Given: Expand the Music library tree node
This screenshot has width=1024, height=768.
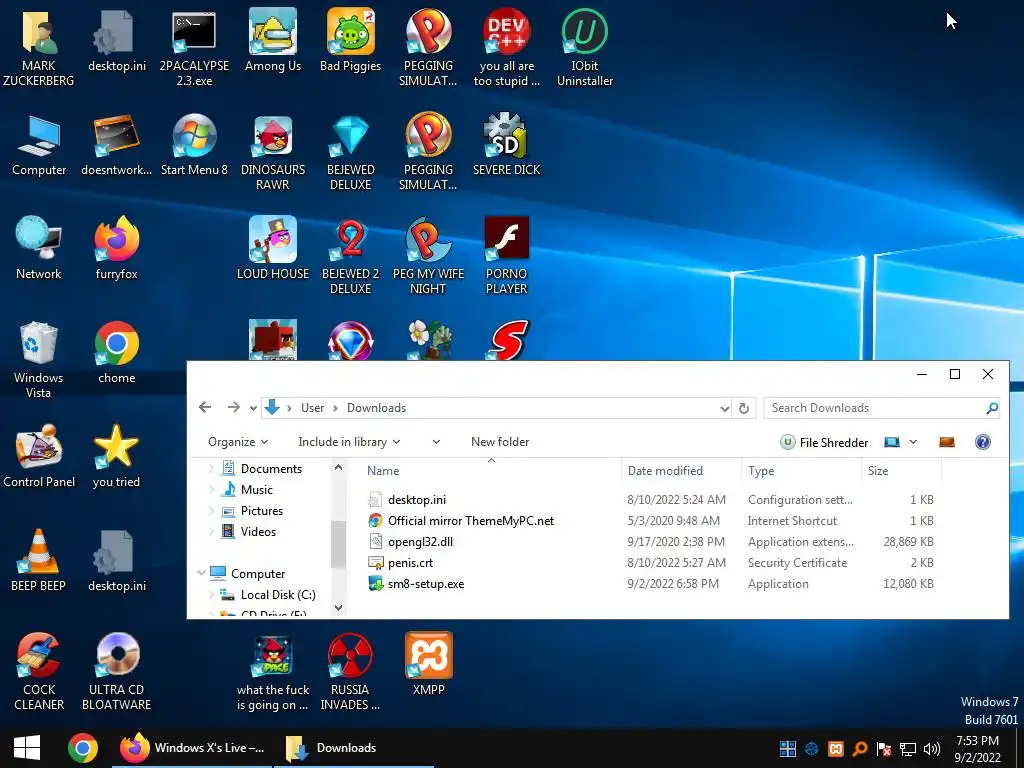Looking at the screenshot, I should pos(211,490).
